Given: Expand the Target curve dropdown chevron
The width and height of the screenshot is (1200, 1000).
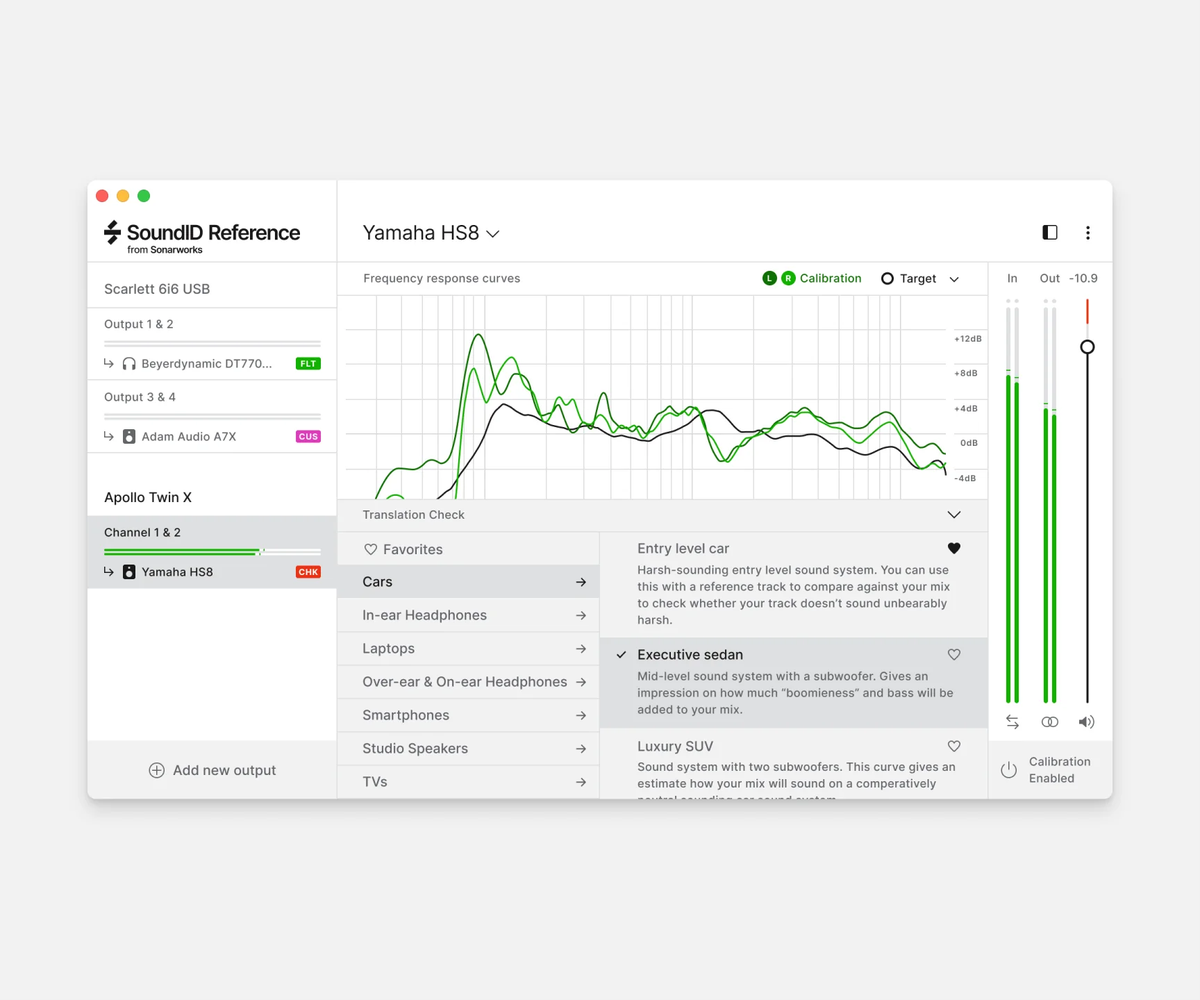Looking at the screenshot, I should point(954,279).
